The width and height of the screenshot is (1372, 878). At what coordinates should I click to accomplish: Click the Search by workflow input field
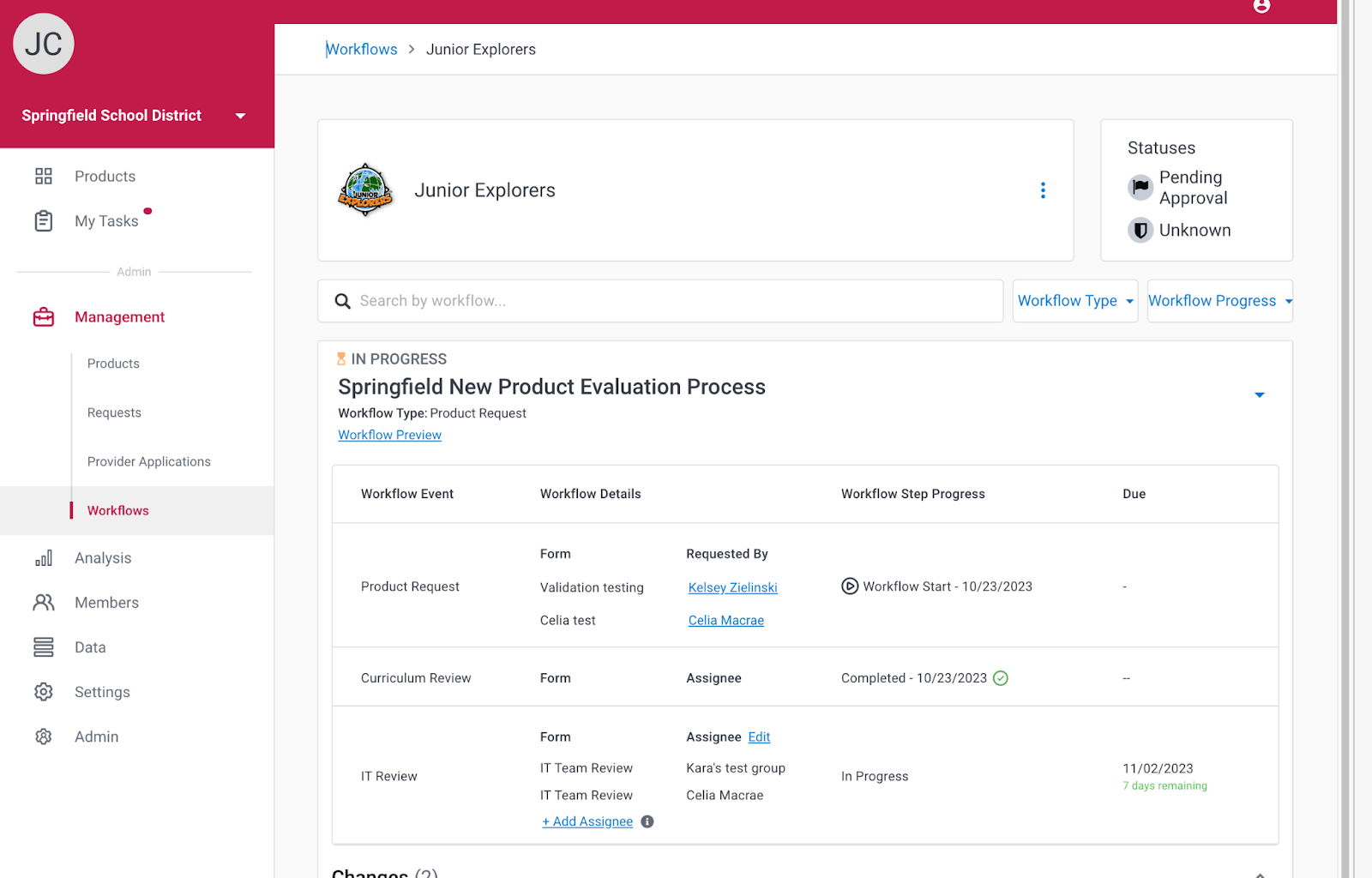click(669, 301)
